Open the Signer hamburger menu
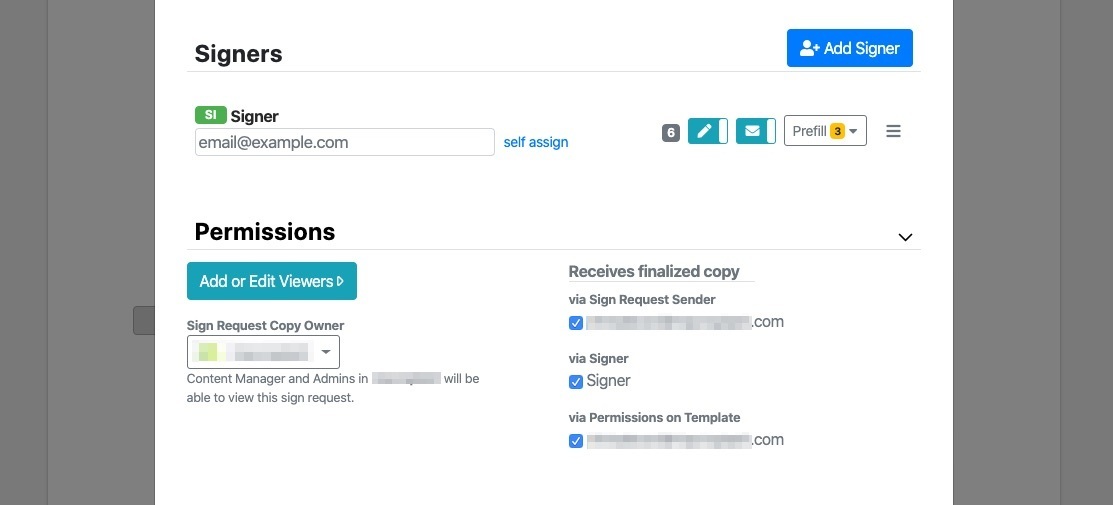The width and height of the screenshot is (1113, 505). (x=894, y=131)
